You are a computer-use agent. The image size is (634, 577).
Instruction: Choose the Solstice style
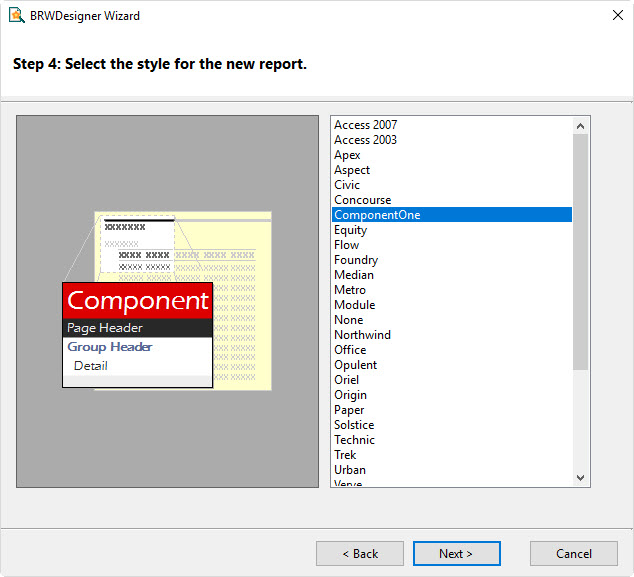pos(452,424)
